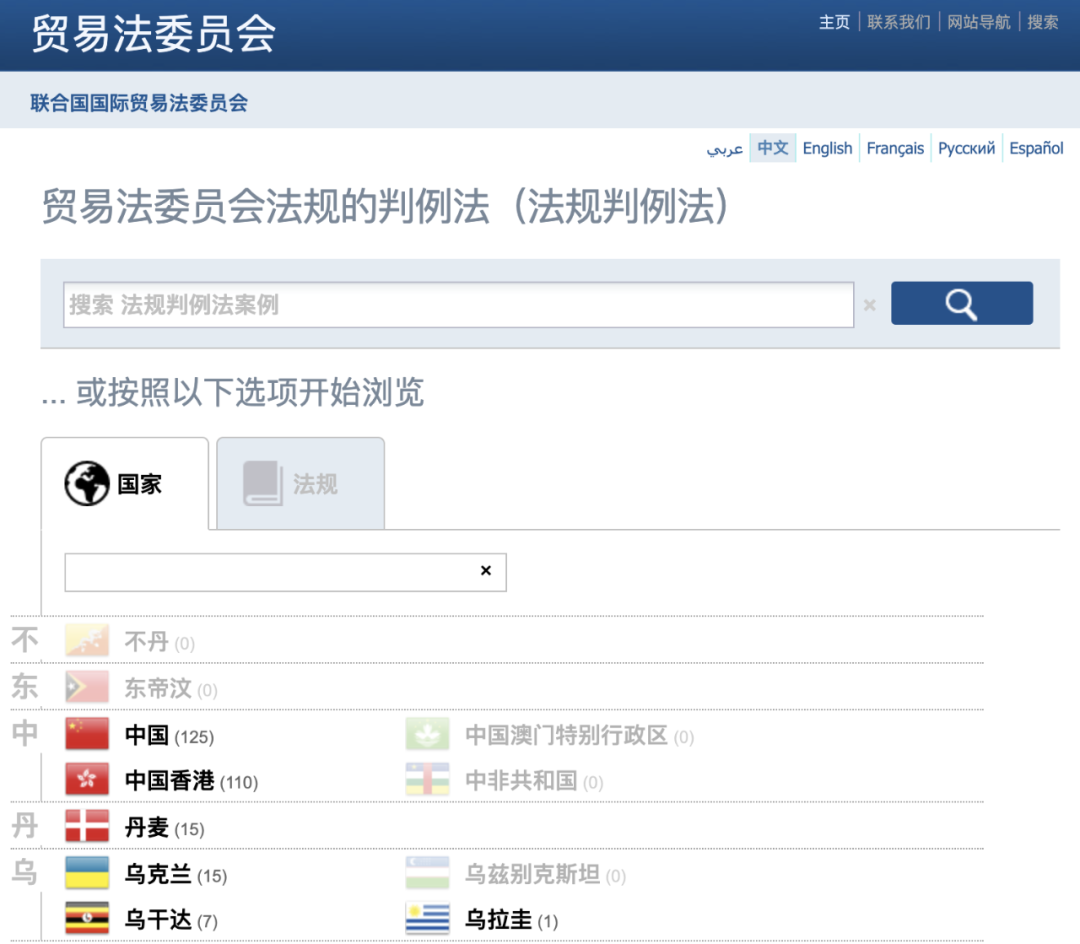Switch language to Español
The height and width of the screenshot is (944, 1080).
pos(1036,148)
